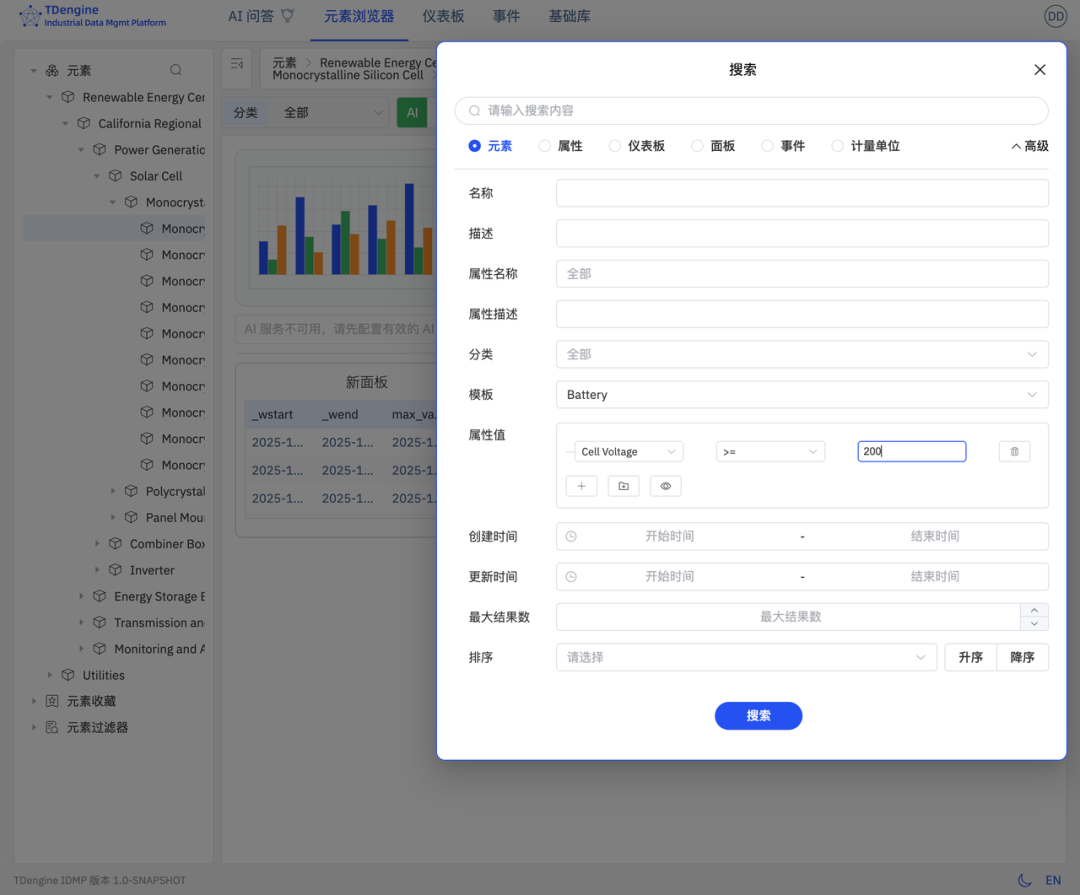Click the magnifier icon in the search box
1080x895 pixels.
(x=475, y=110)
